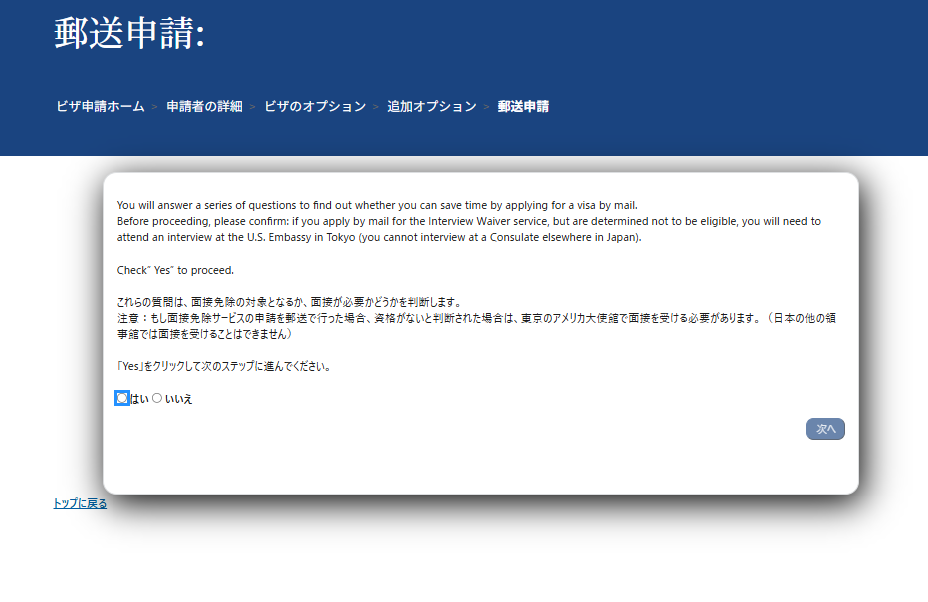928x602 pixels.
Task: Select the はい radio button
Action: tap(122, 398)
